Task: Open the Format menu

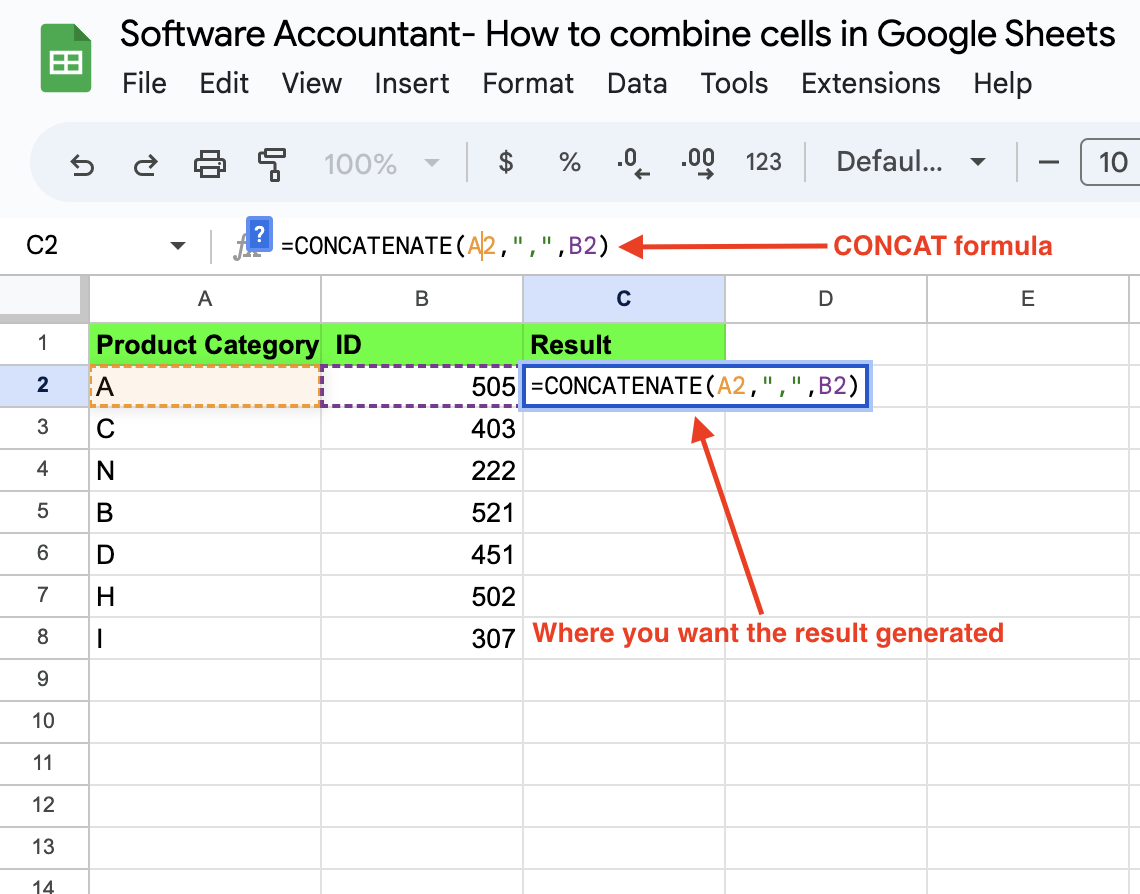Action: coord(528,84)
